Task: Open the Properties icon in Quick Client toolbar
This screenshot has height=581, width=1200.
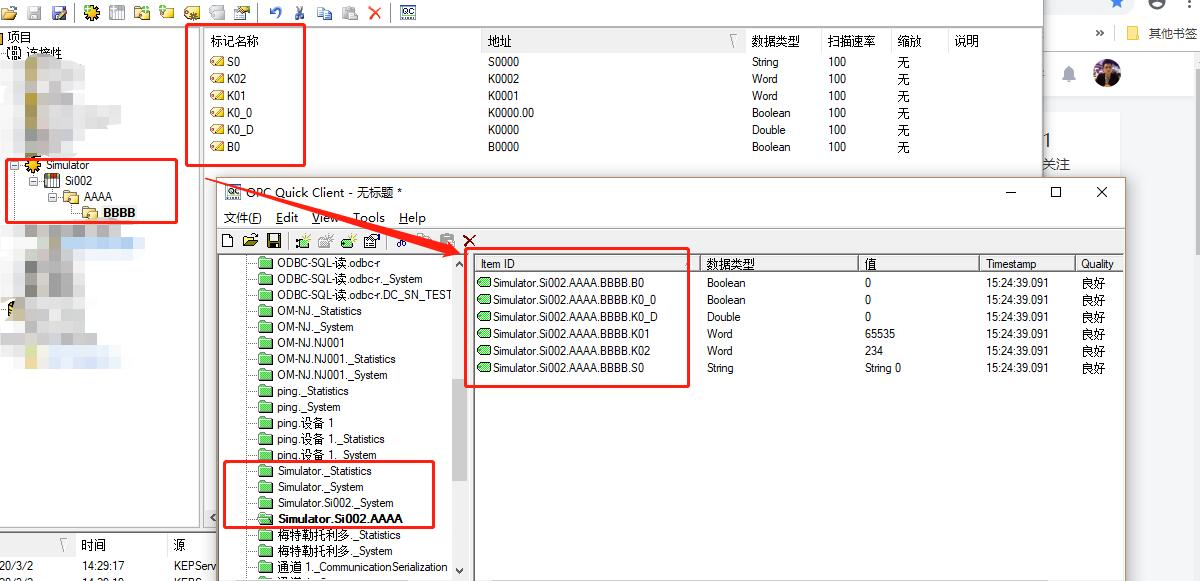Action: click(371, 240)
